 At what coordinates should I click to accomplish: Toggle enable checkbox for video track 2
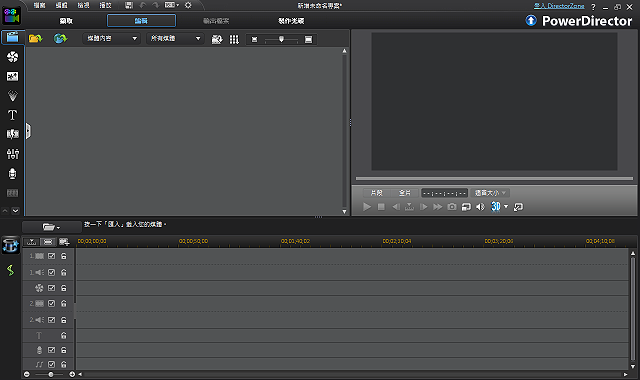click(x=51, y=304)
